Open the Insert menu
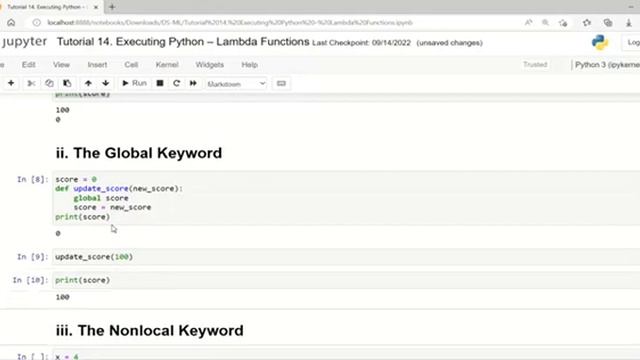Viewport: 640px width, 360px height. [97, 64]
